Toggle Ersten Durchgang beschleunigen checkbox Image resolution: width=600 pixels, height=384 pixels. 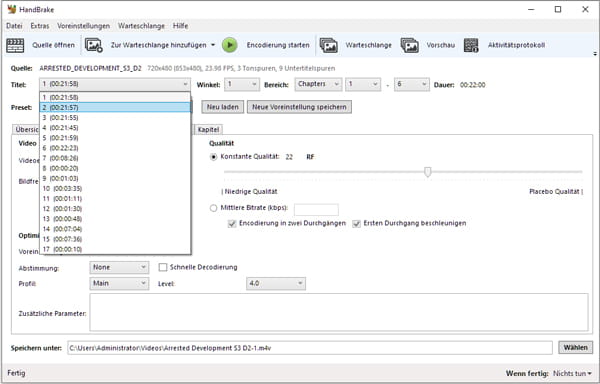[356, 224]
